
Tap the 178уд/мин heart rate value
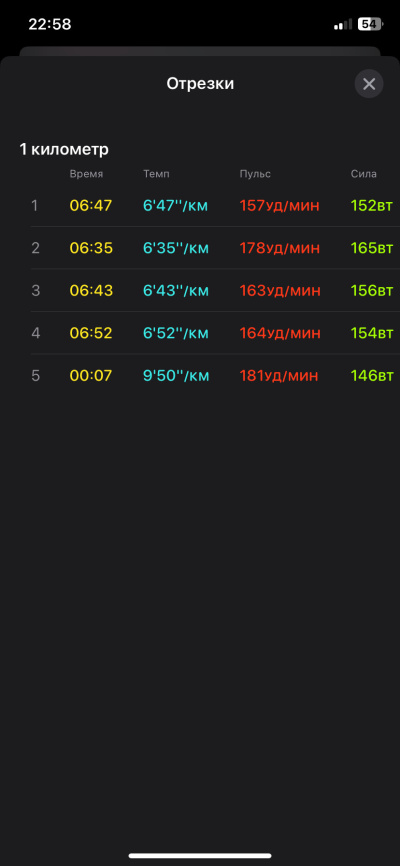click(280, 249)
